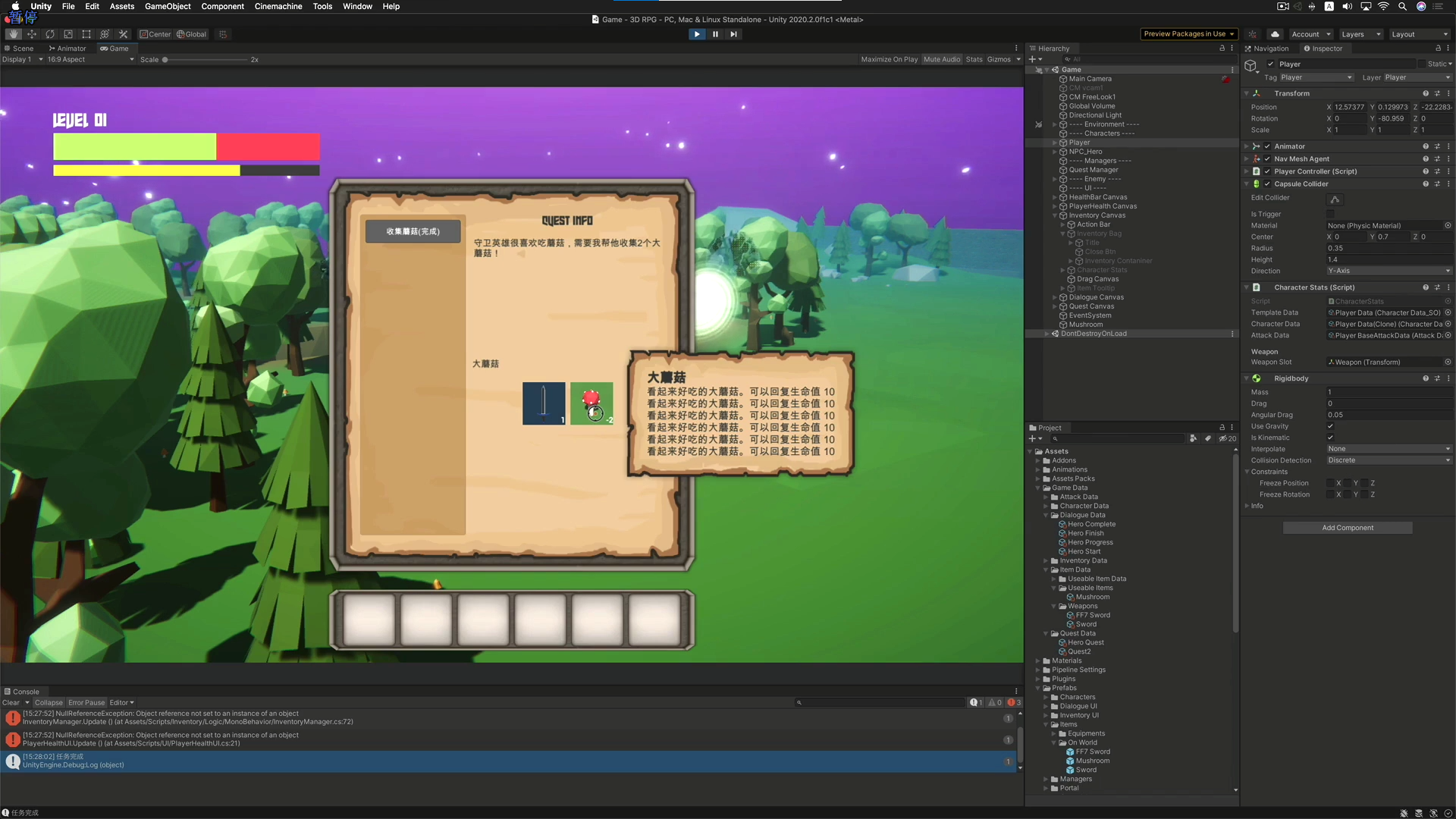Select the Rect Transform tool
The image size is (1456, 819).
tap(86, 34)
